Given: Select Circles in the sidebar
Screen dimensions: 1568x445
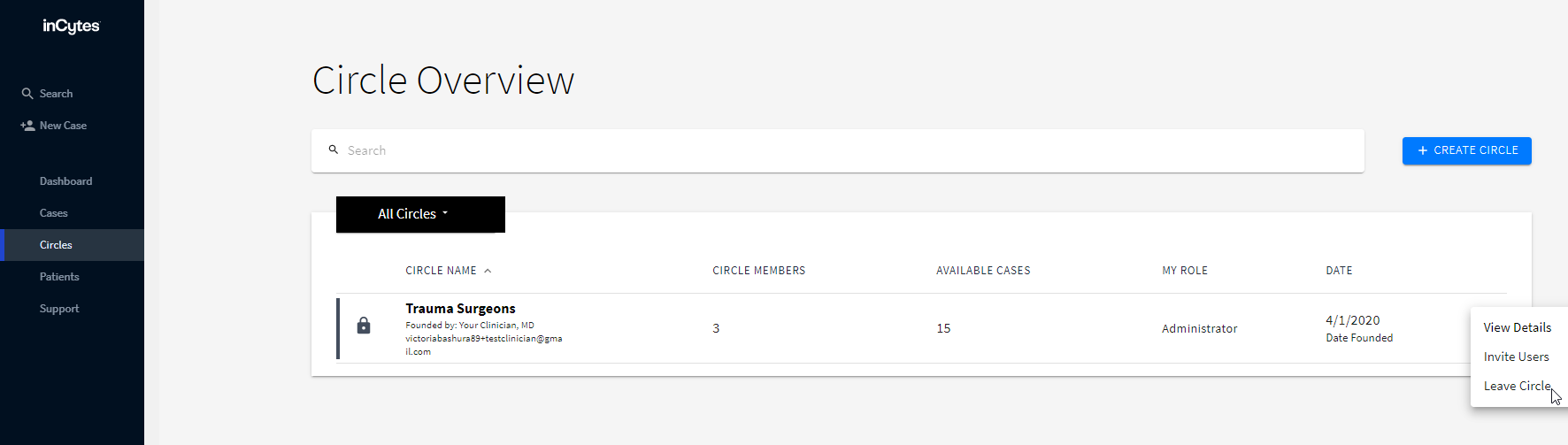Looking at the screenshot, I should [56, 245].
